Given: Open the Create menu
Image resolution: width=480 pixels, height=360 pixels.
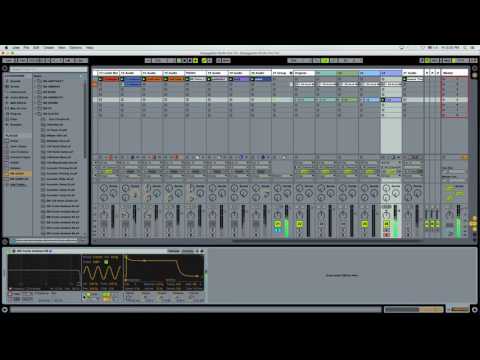Looking at the screenshot, I should 49,48.
